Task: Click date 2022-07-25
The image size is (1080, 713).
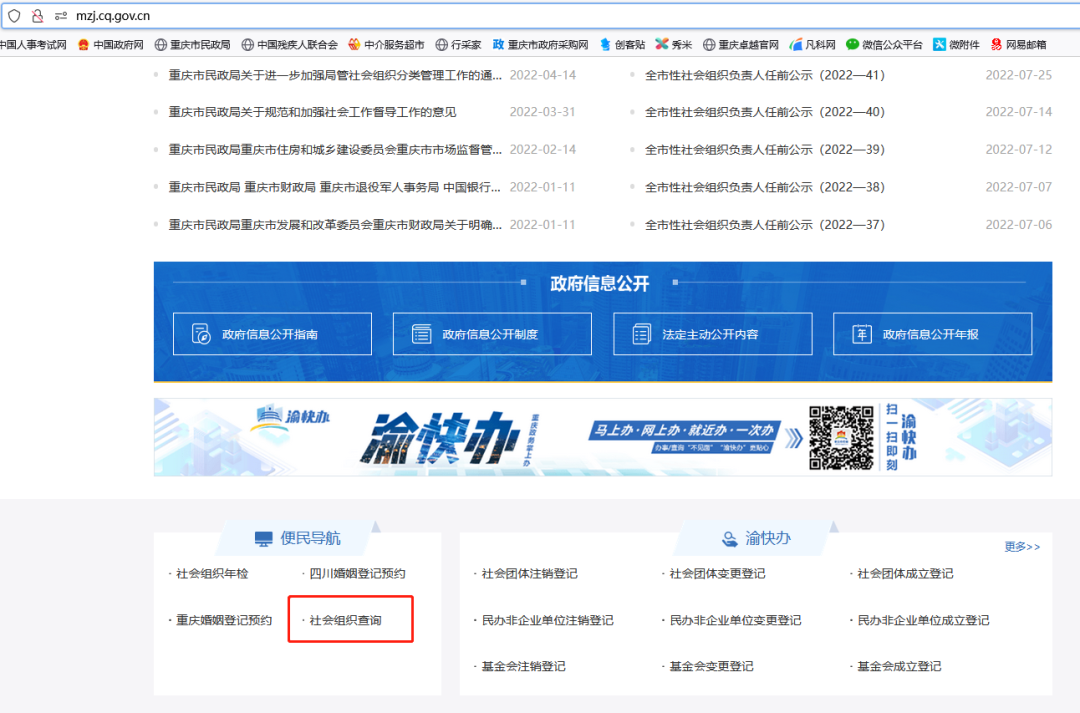Action: tap(1019, 75)
